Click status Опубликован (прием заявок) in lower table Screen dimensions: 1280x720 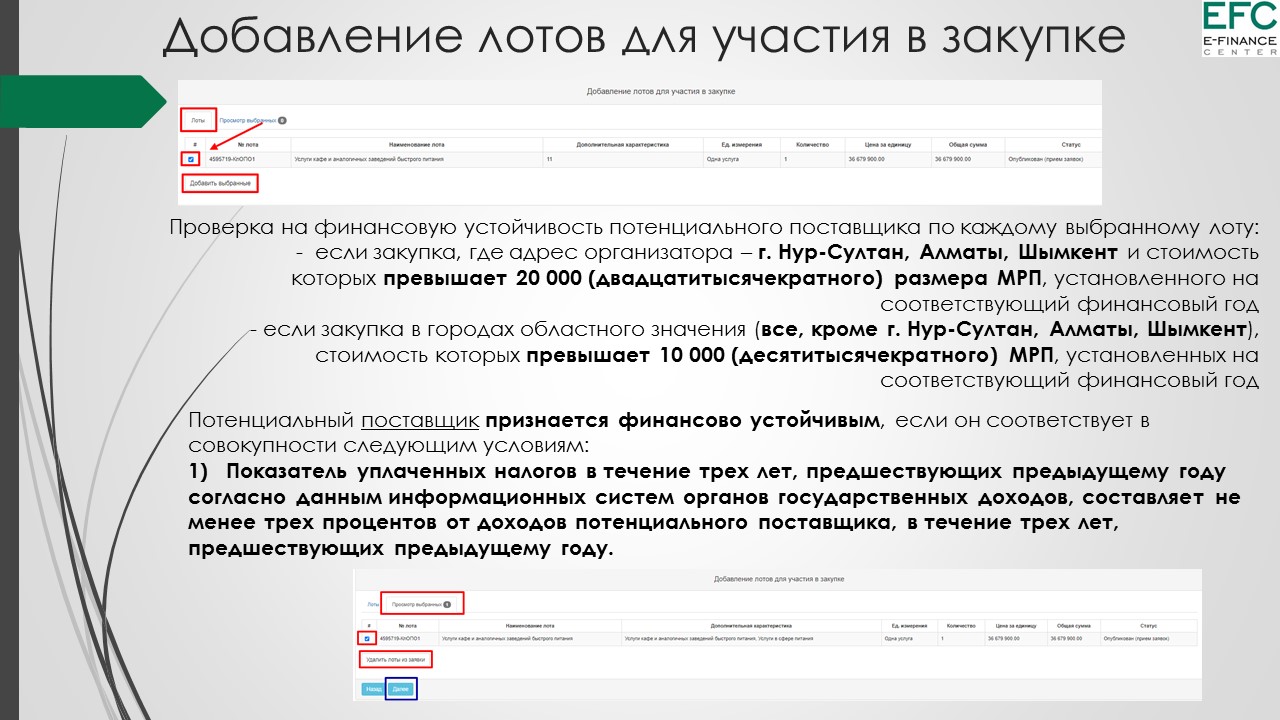[x=1136, y=638]
